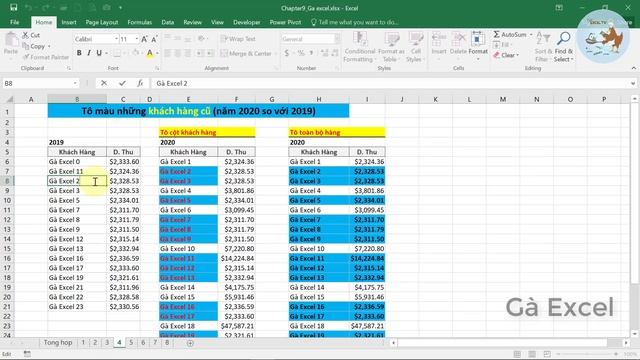640x360 pixels.
Task: Open the File menu
Action: coord(15,22)
